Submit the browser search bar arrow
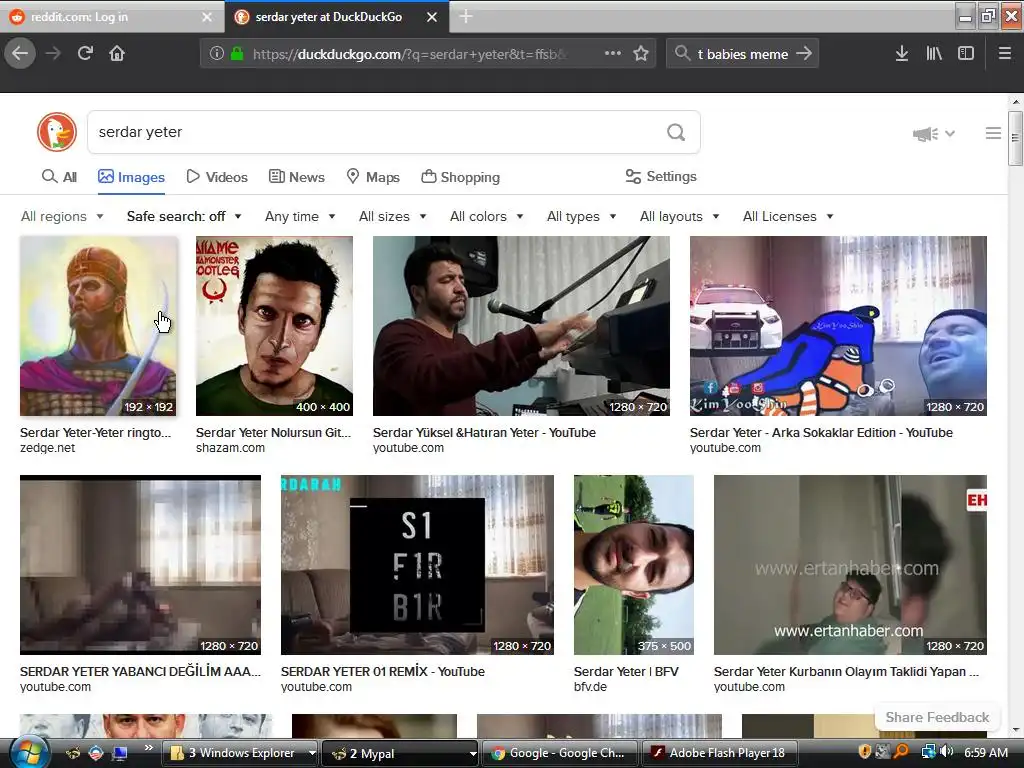Image resolution: width=1024 pixels, height=768 pixels. click(x=804, y=54)
